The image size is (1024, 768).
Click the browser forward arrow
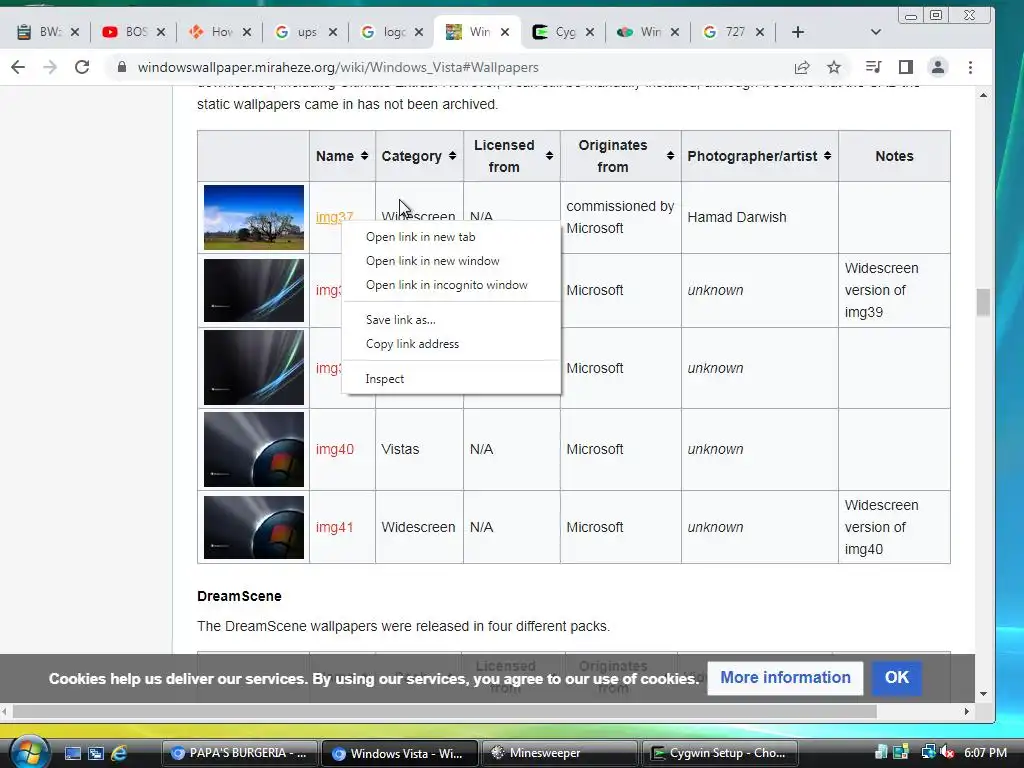click(50, 67)
